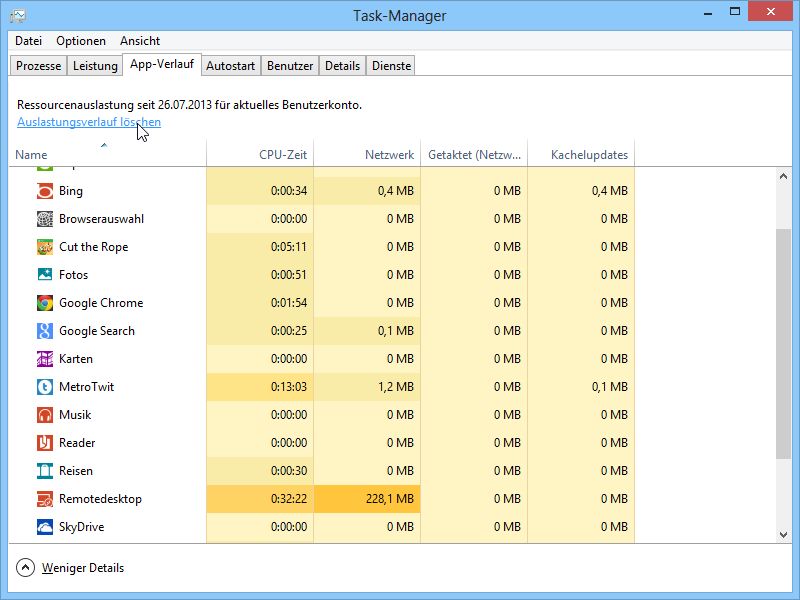Select the Browserauswahl row name
Screen dimensions: 800x600
102,219
